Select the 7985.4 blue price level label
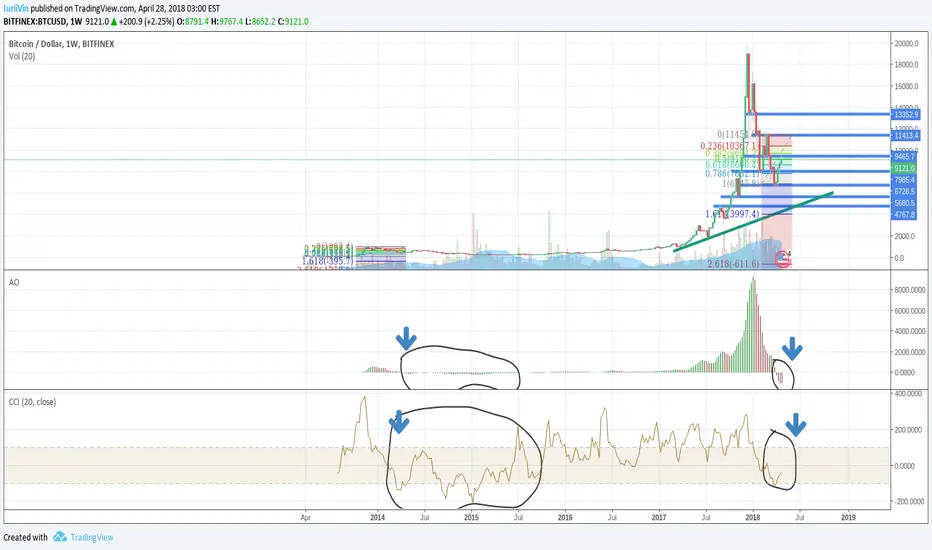Screen dimensions: 932x550 click(904, 180)
